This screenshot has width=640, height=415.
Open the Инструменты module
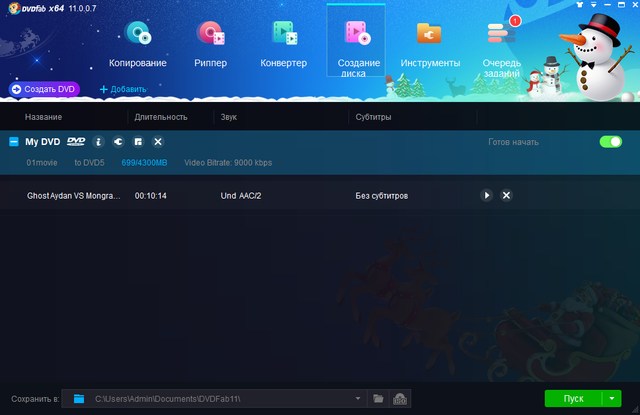[x=430, y=44]
